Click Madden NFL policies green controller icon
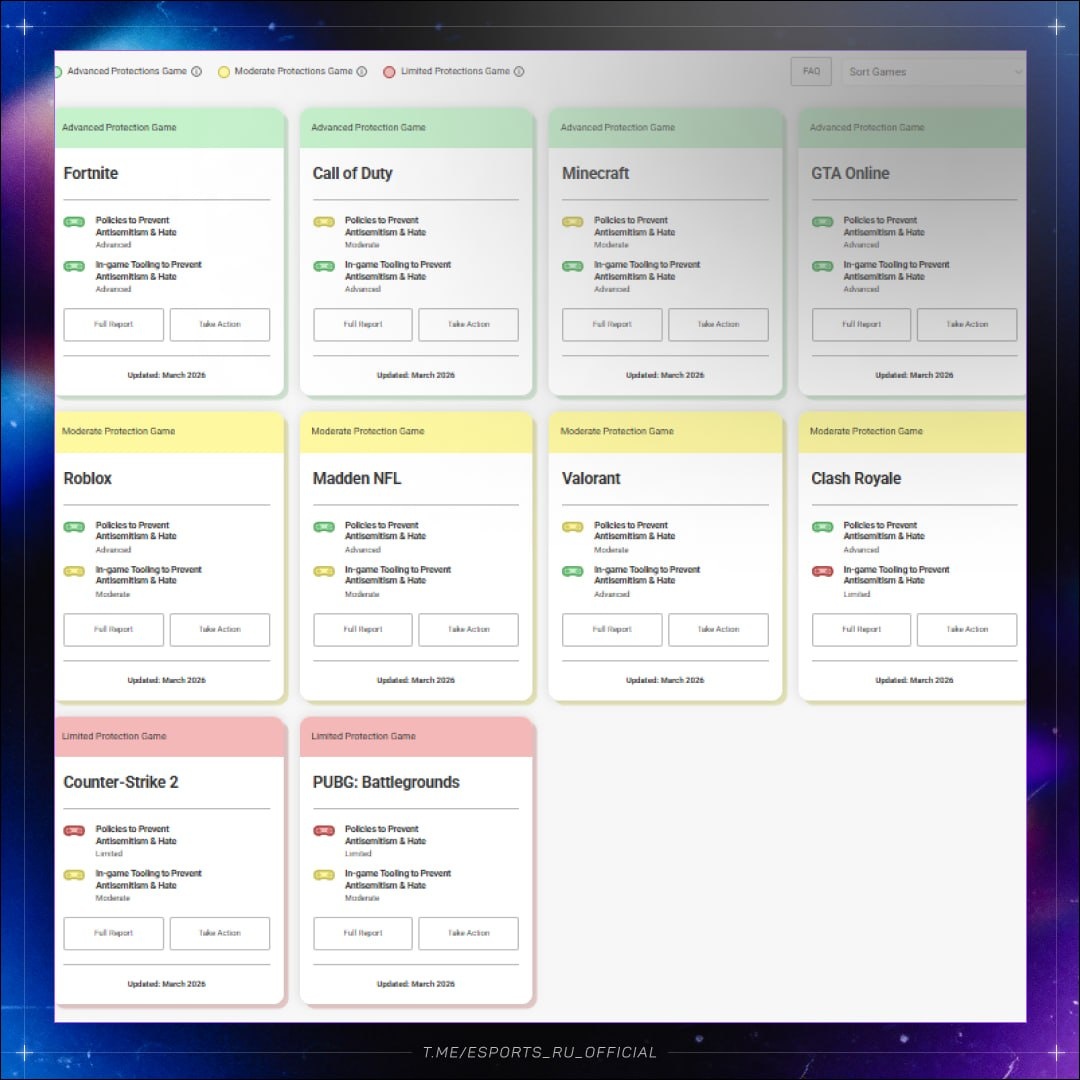Viewport: 1080px width, 1080px height. [324, 527]
